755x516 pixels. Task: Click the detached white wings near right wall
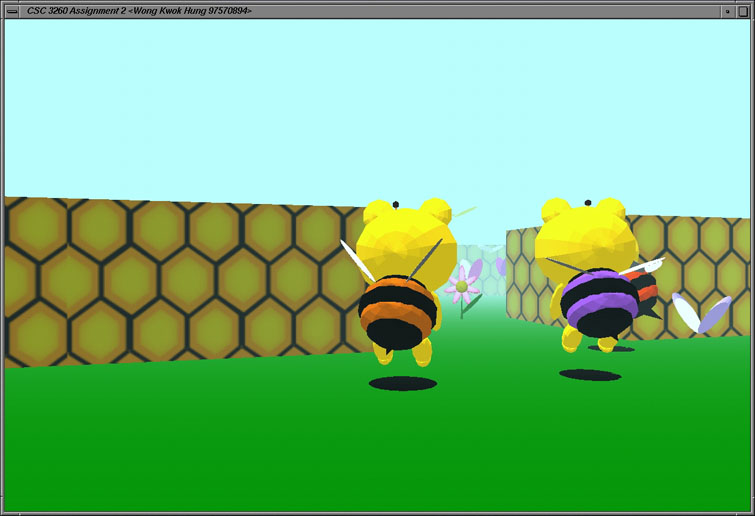[702, 312]
